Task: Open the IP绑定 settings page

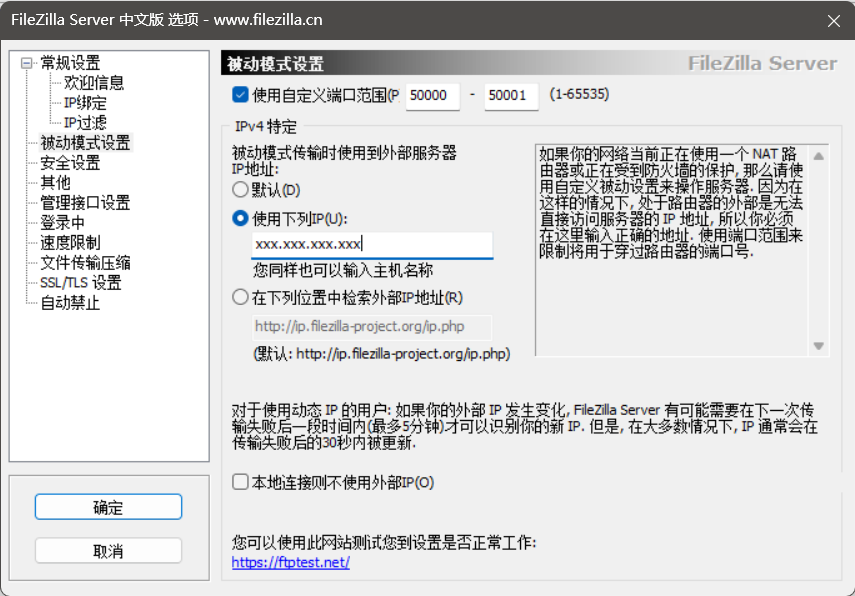Action: (85, 102)
